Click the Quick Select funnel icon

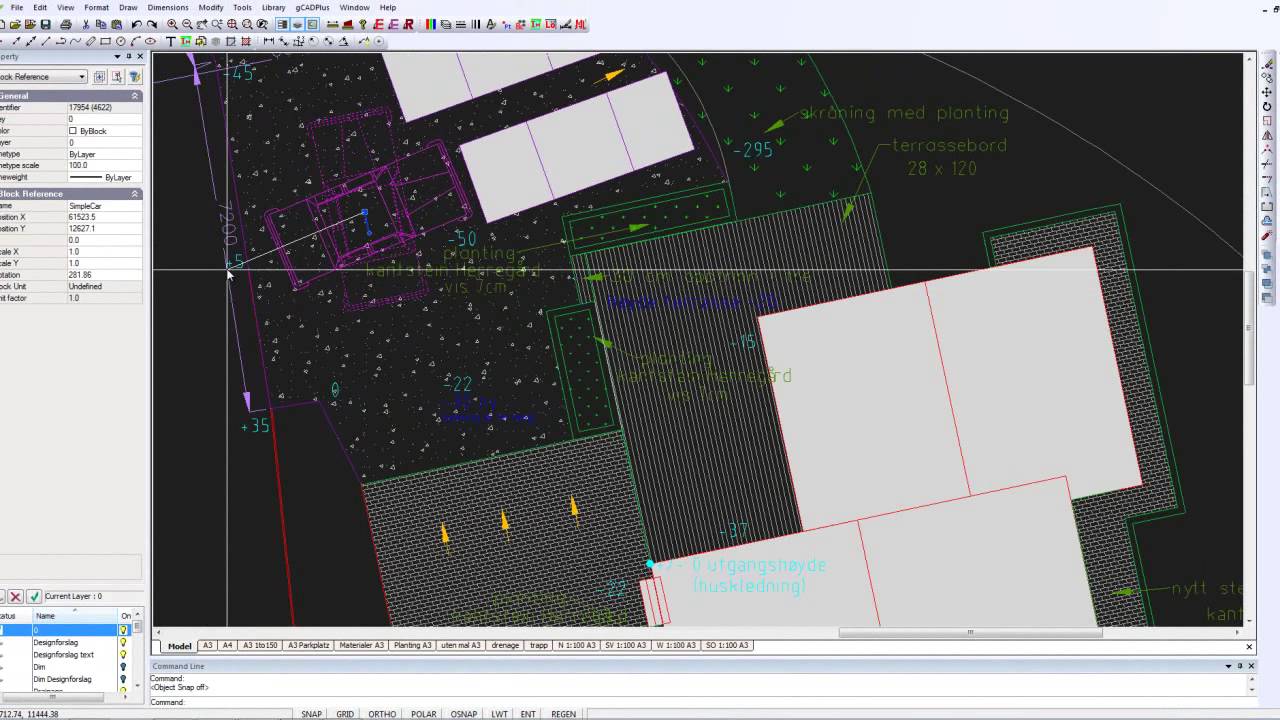coord(134,76)
